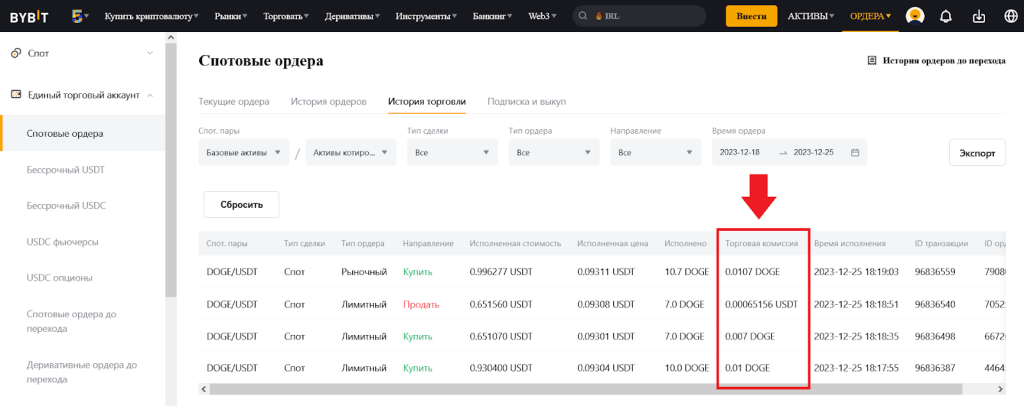The height and width of the screenshot is (406, 1024).
Task: Click the Сбросить button
Action: (x=241, y=204)
